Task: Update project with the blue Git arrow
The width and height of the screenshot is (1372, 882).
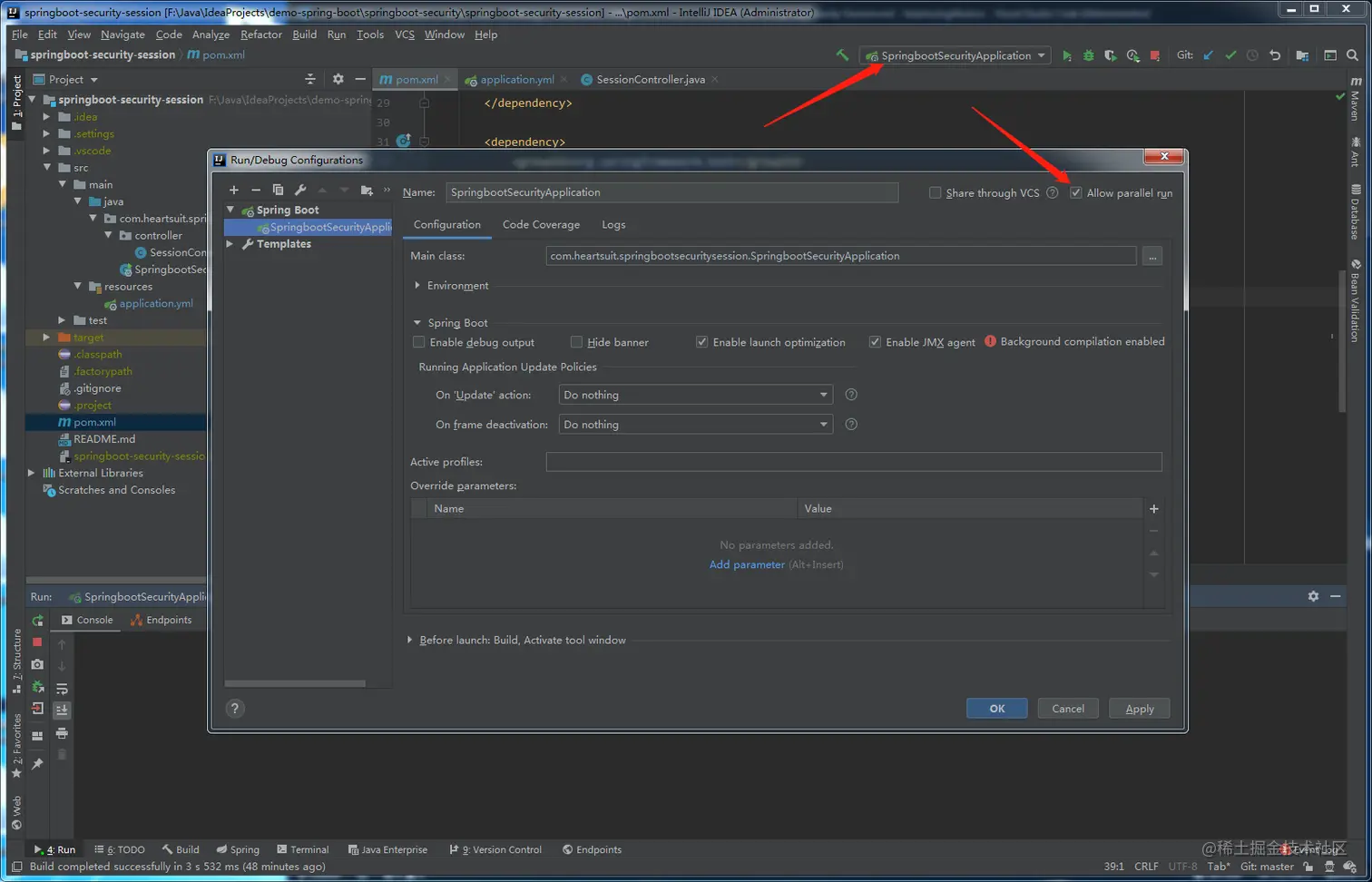Action: pos(1209,55)
